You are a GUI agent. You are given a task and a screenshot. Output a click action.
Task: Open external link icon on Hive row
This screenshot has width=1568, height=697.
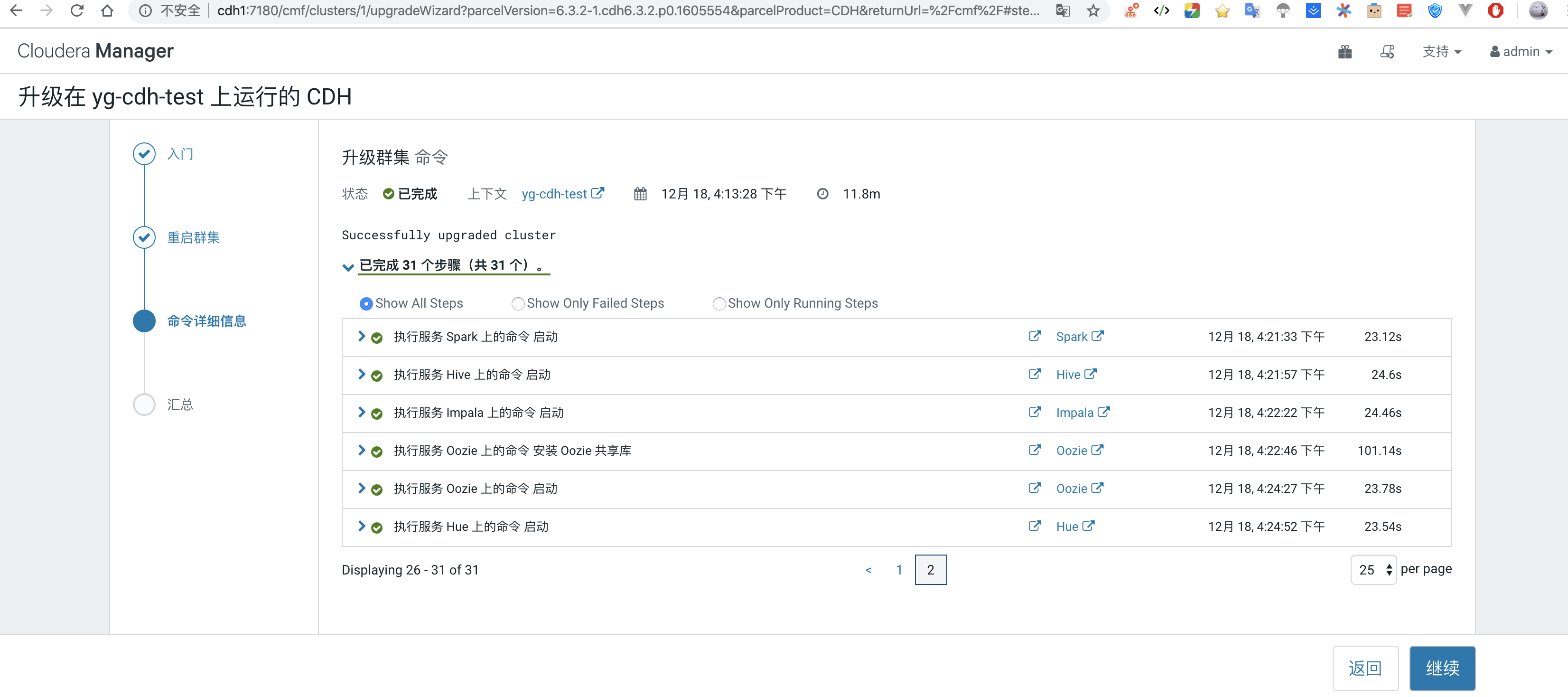1034,374
